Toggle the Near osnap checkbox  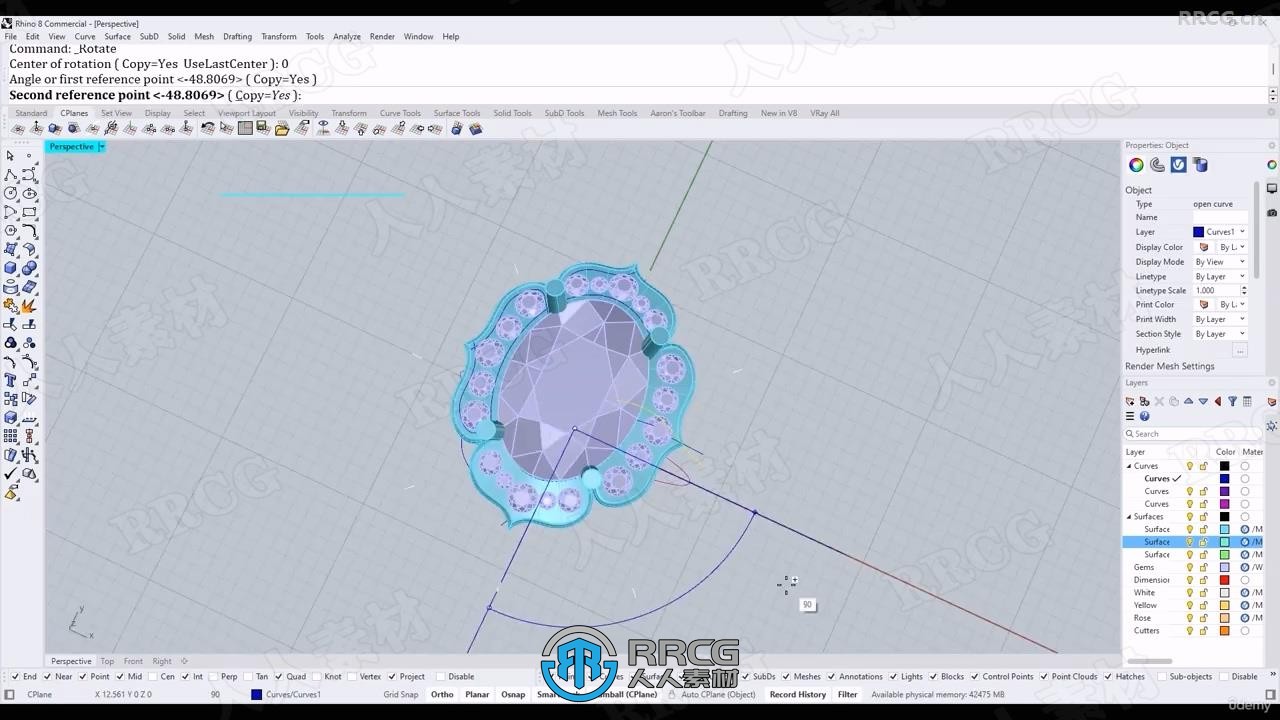pos(47,676)
